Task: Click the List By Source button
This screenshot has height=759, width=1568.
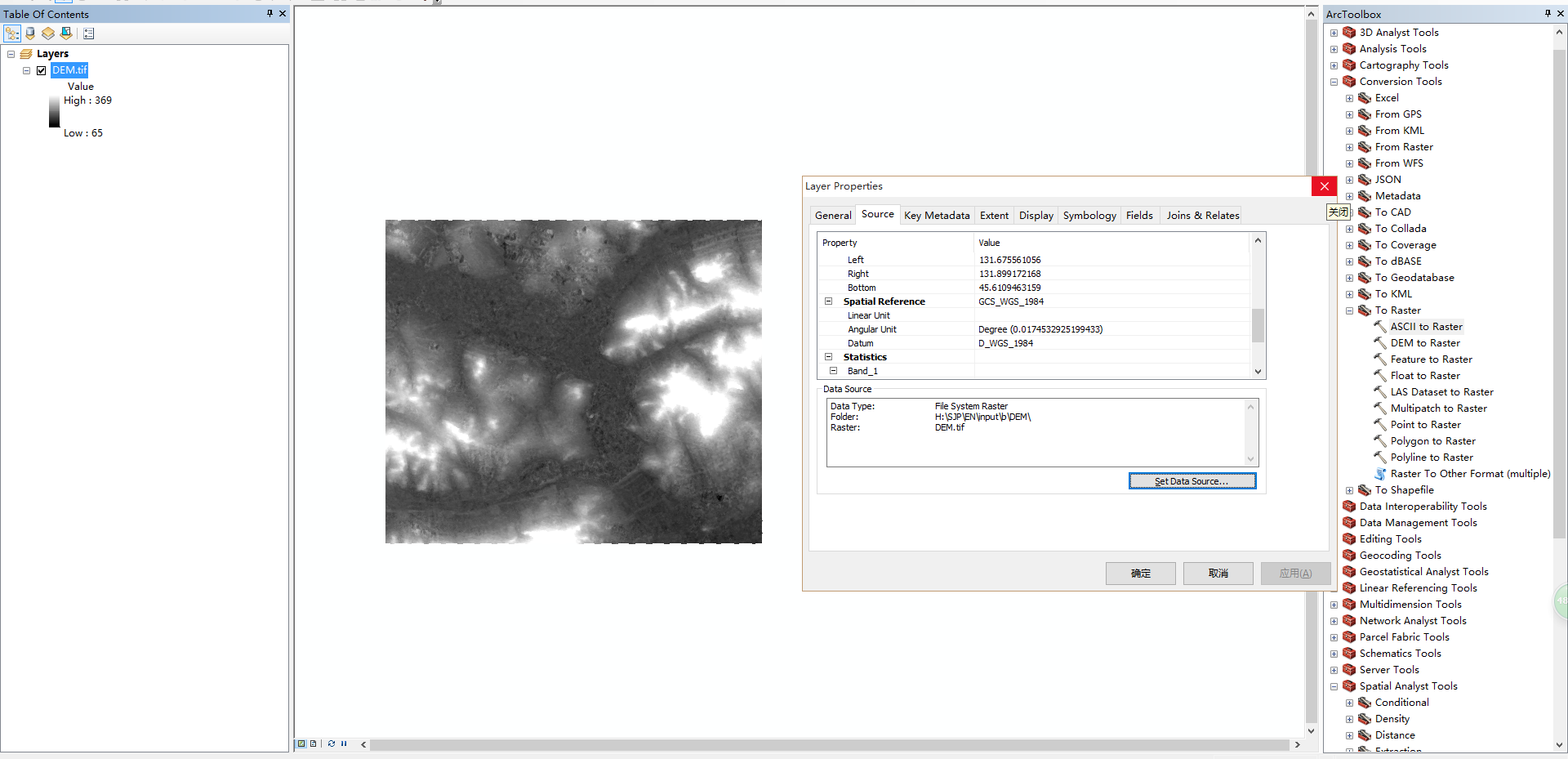Action: pyautogui.click(x=30, y=33)
